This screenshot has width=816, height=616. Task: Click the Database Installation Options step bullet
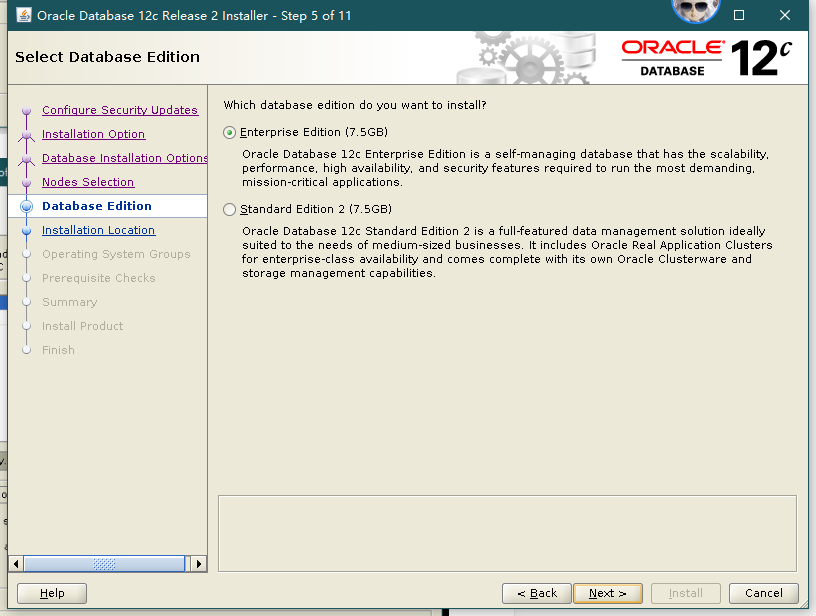point(27,159)
